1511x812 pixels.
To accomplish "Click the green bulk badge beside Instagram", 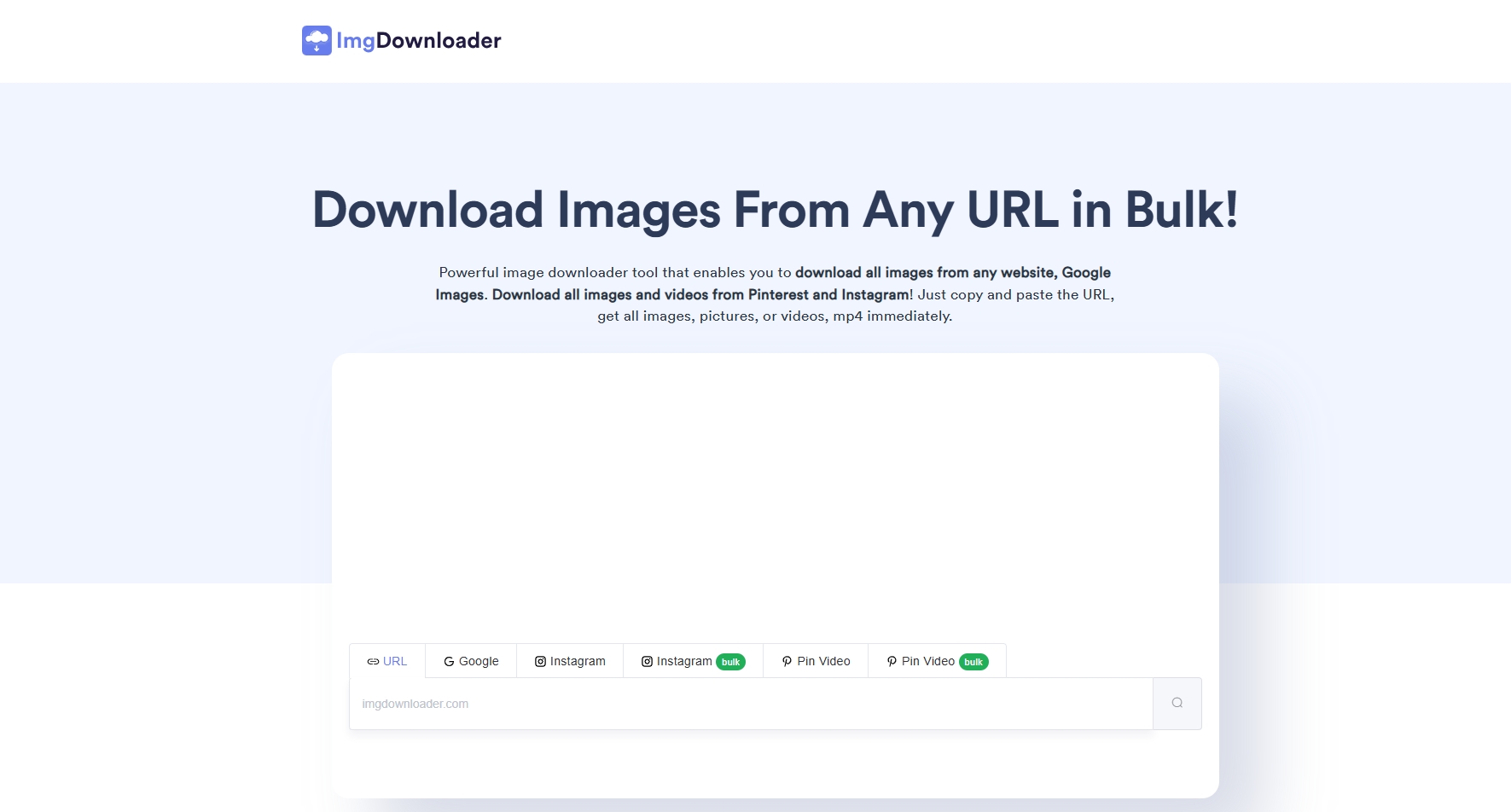I will 730,662.
